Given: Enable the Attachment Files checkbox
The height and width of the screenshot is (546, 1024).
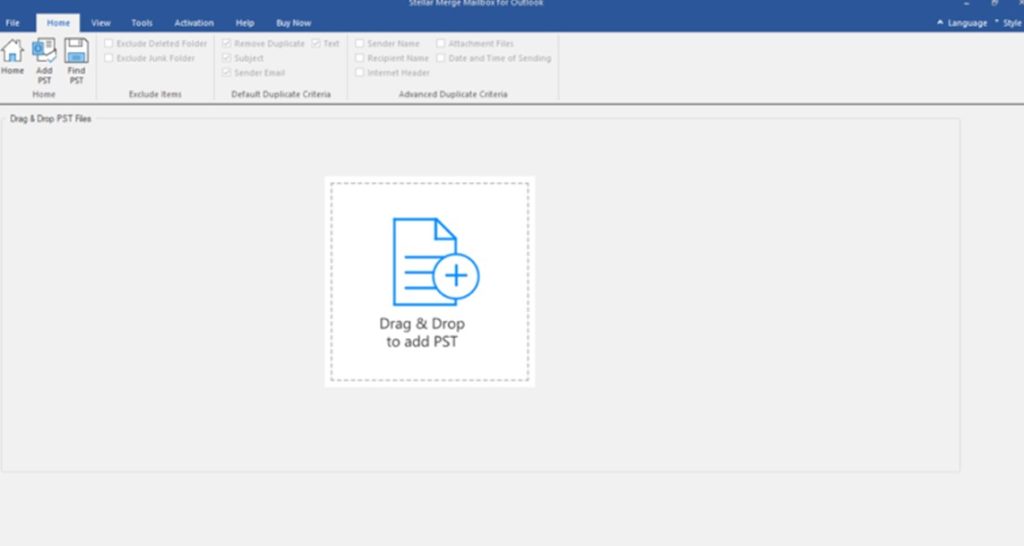Looking at the screenshot, I should pyautogui.click(x=441, y=44).
